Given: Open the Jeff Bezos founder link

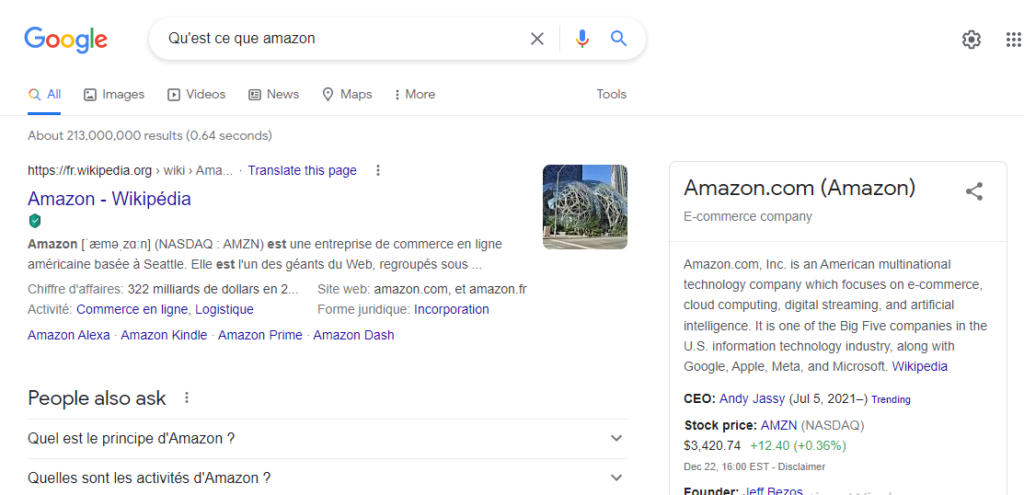Looking at the screenshot, I should (773, 490).
